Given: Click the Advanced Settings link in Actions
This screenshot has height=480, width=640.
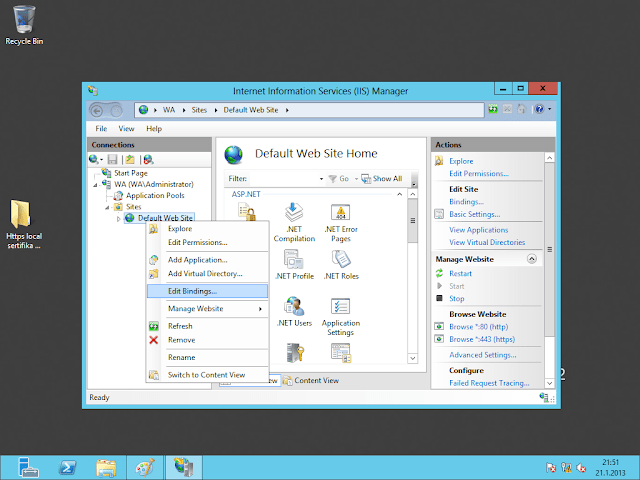Looking at the screenshot, I should (x=482, y=355).
